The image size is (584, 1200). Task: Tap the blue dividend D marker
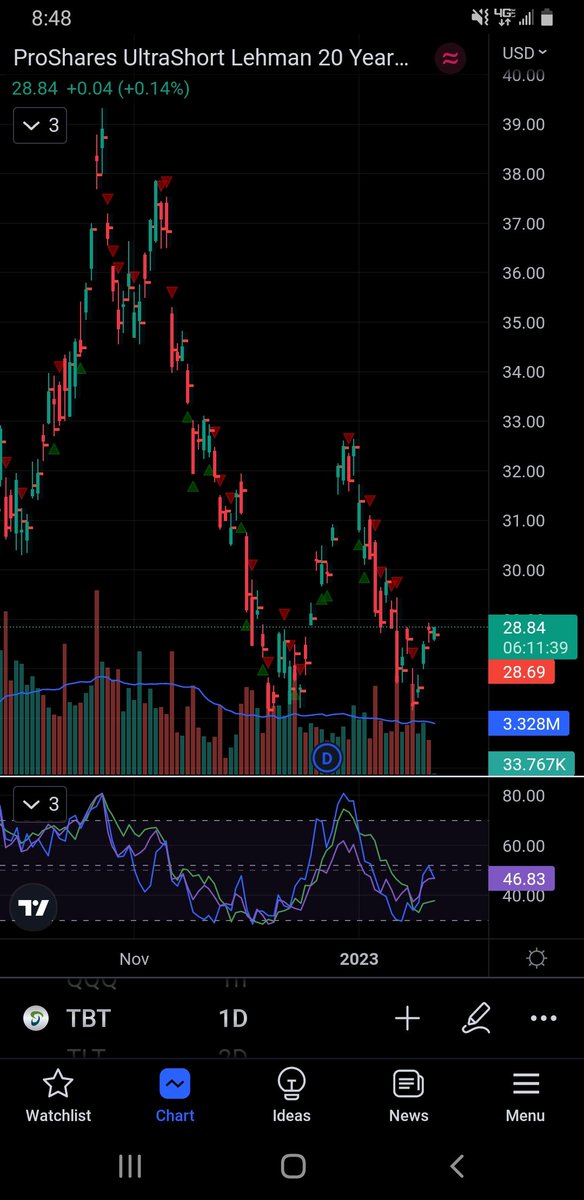(x=326, y=758)
